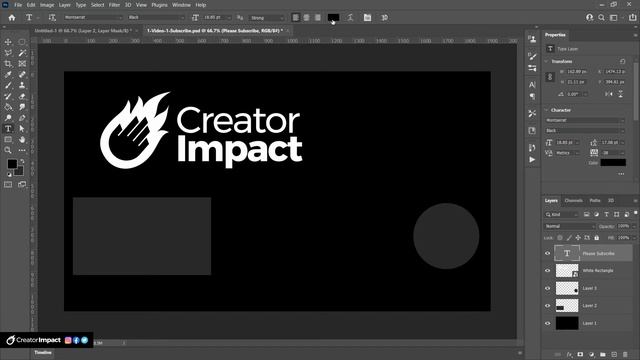Viewport: 640px width, 360px height.
Task: Select the Hand tool
Action: [x=22, y=140]
